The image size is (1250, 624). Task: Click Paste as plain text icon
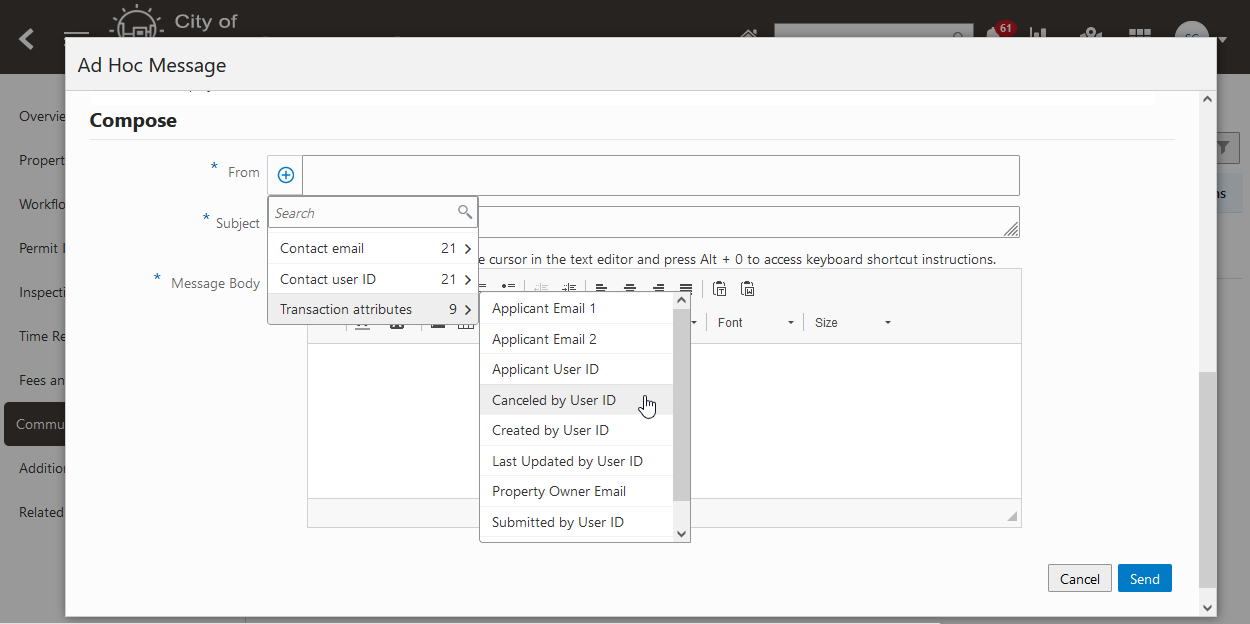tap(719, 289)
